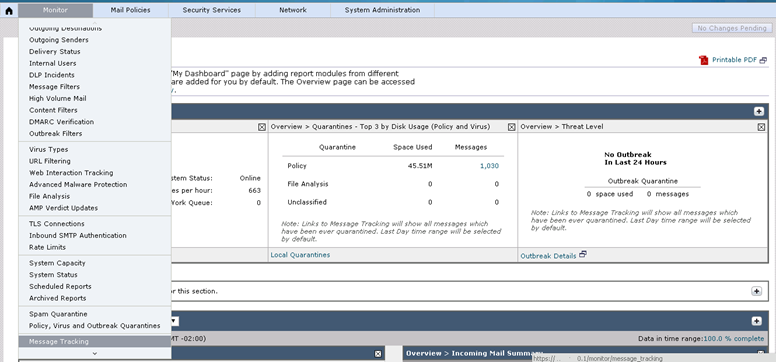Click the Policy quarantine row label
776x362 pixels.
(297, 166)
